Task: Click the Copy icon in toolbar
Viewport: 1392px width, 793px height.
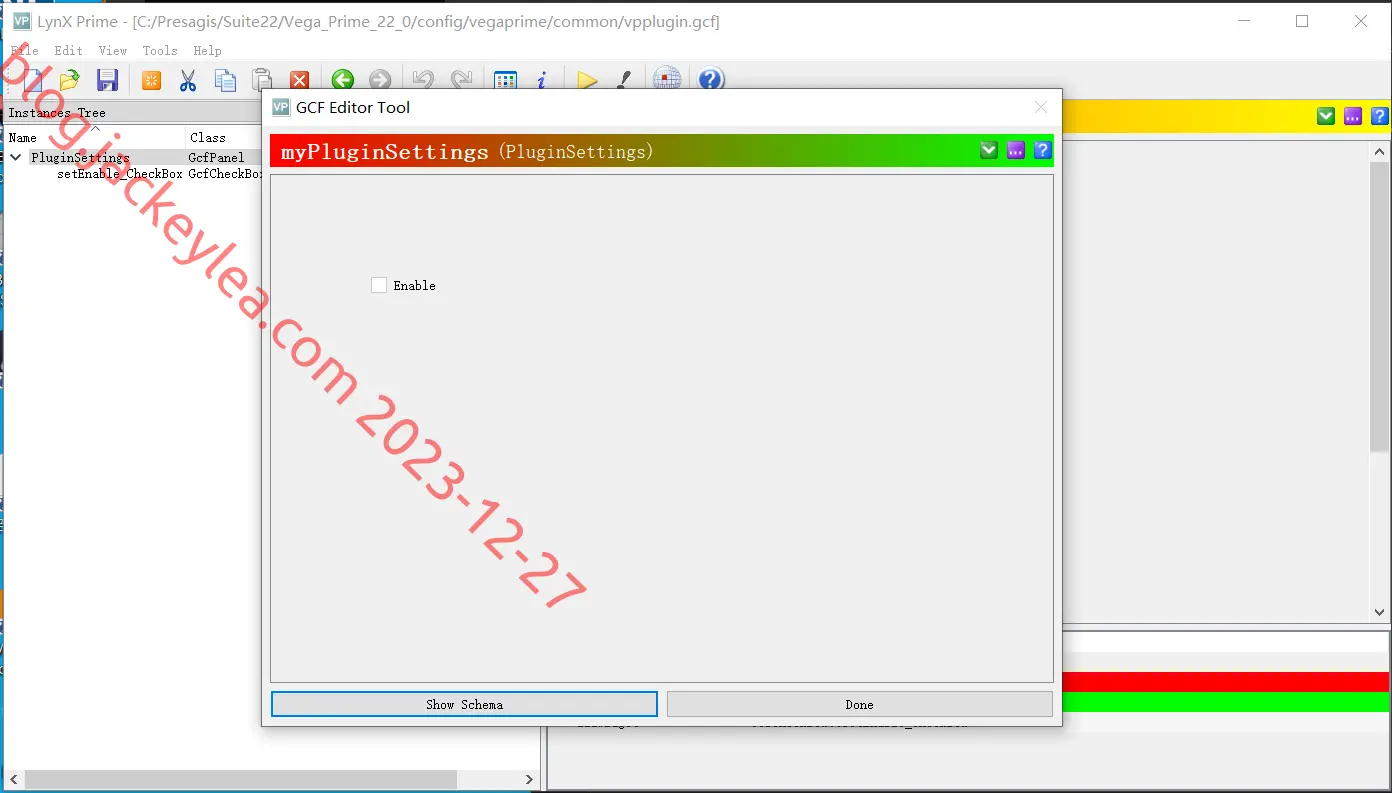Action: click(225, 80)
